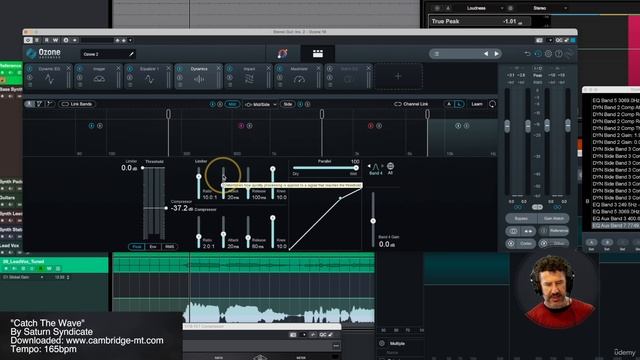Open the DAW plugin preset dropdown arrow
Viewport: 640px width, 360px height.
(x=130, y=40)
